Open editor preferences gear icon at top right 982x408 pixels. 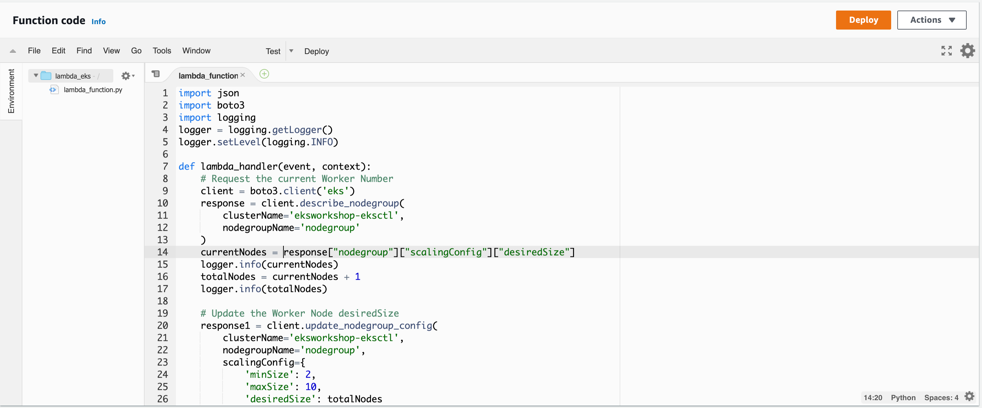tap(968, 51)
